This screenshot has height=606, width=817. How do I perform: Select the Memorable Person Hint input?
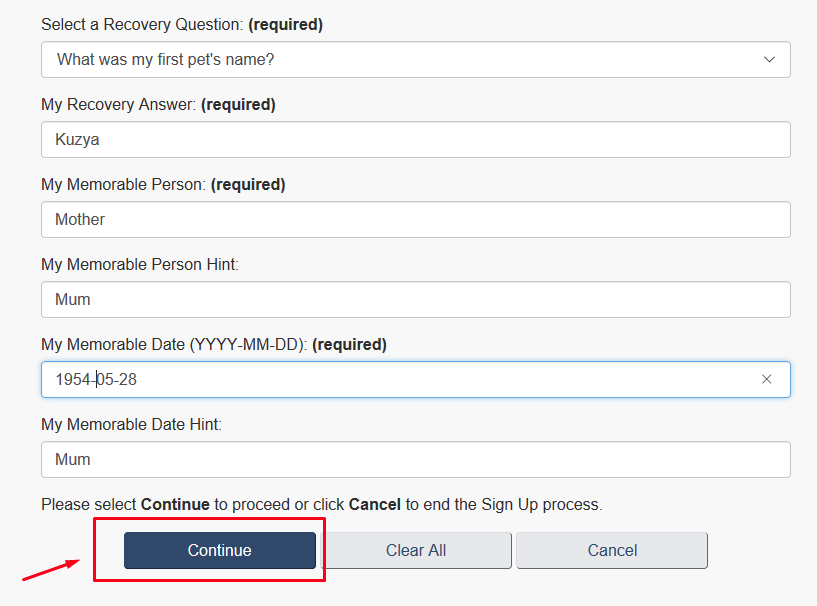point(416,300)
